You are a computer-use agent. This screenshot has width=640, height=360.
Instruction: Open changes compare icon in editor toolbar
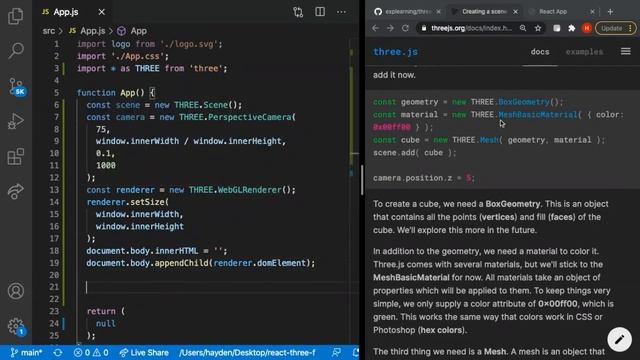[x=298, y=12]
